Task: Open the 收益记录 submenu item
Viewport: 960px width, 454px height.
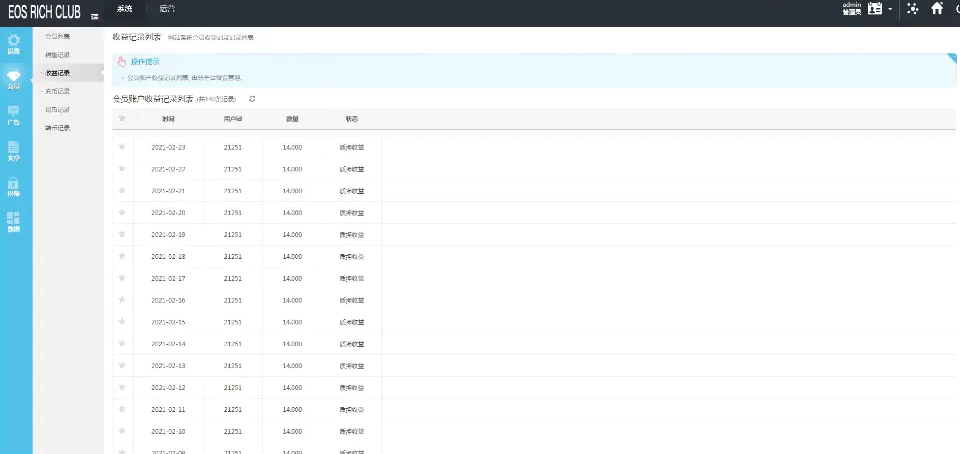Action: point(58,73)
